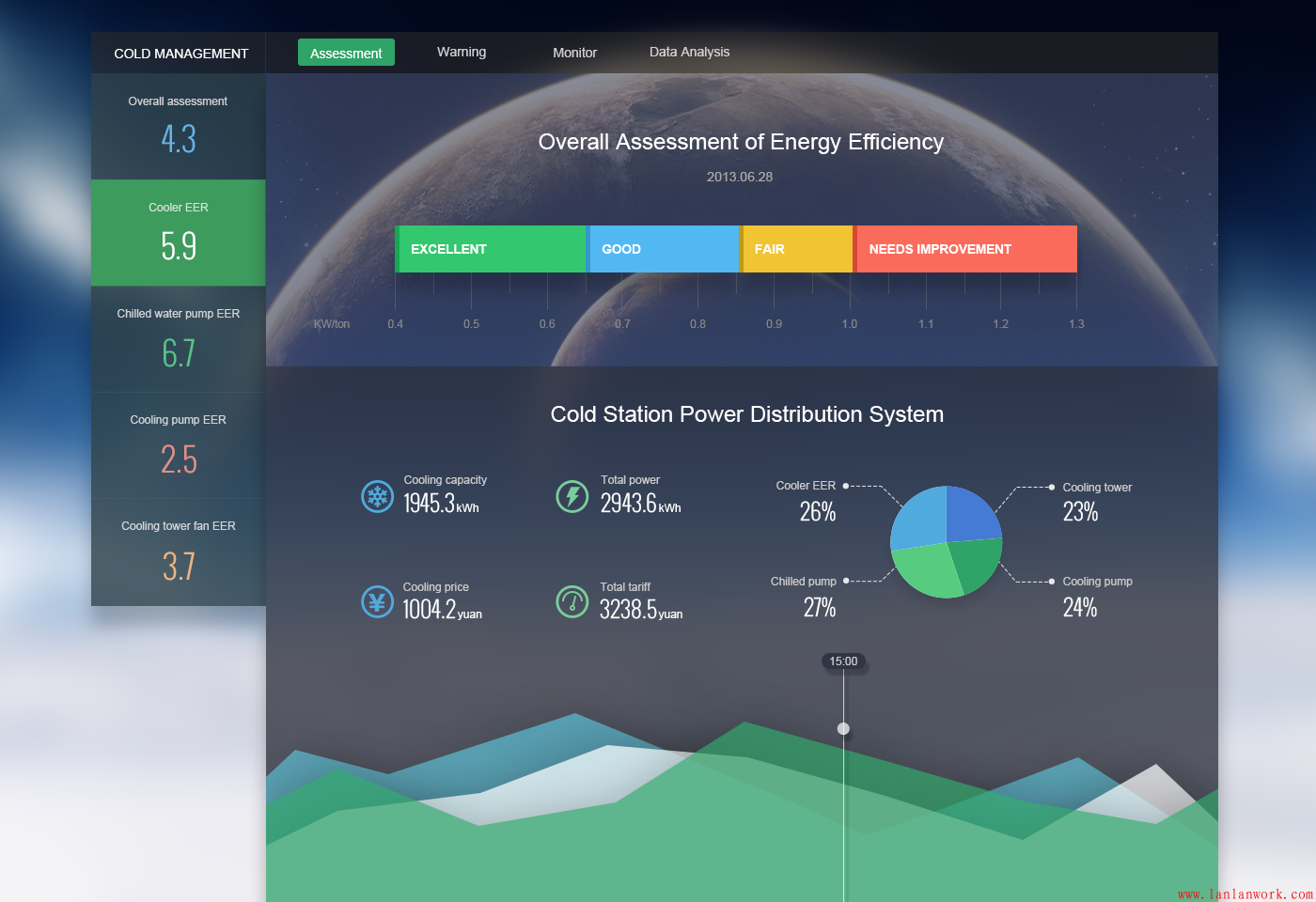Click the red NEEDS IMPROVEMENT segment
Screen dimensions: 1316x902
[x=965, y=249]
